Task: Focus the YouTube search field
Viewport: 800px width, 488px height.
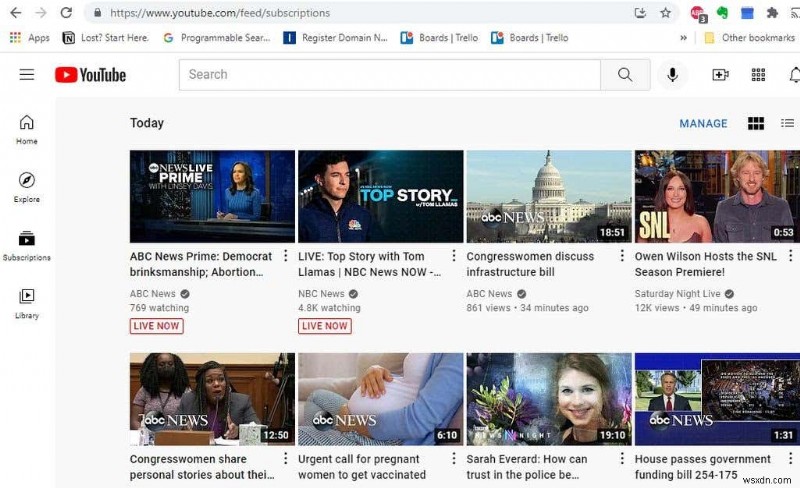Action: [x=390, y=75]
